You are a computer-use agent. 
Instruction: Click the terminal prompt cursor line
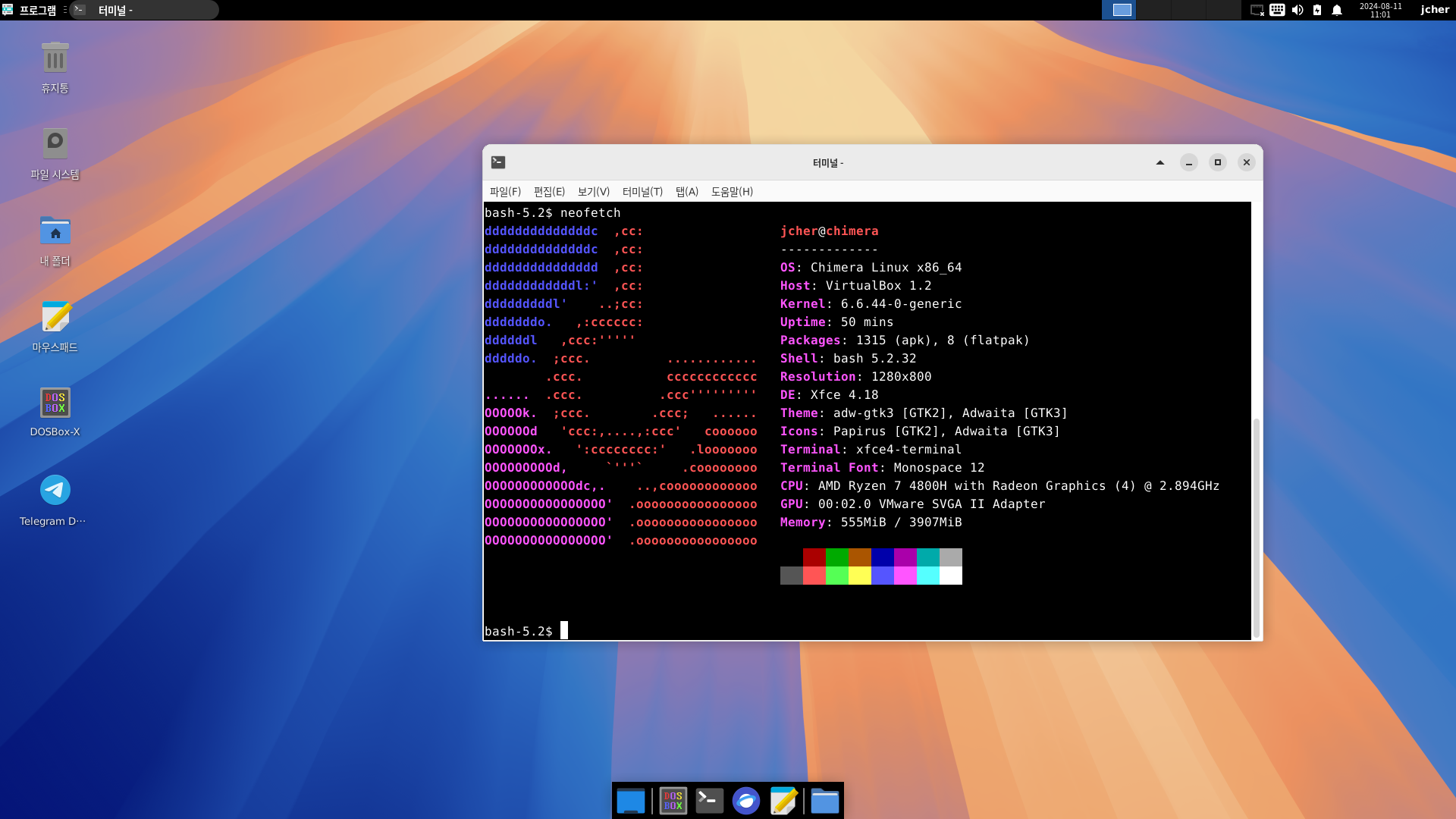click(x=526, y=631)
